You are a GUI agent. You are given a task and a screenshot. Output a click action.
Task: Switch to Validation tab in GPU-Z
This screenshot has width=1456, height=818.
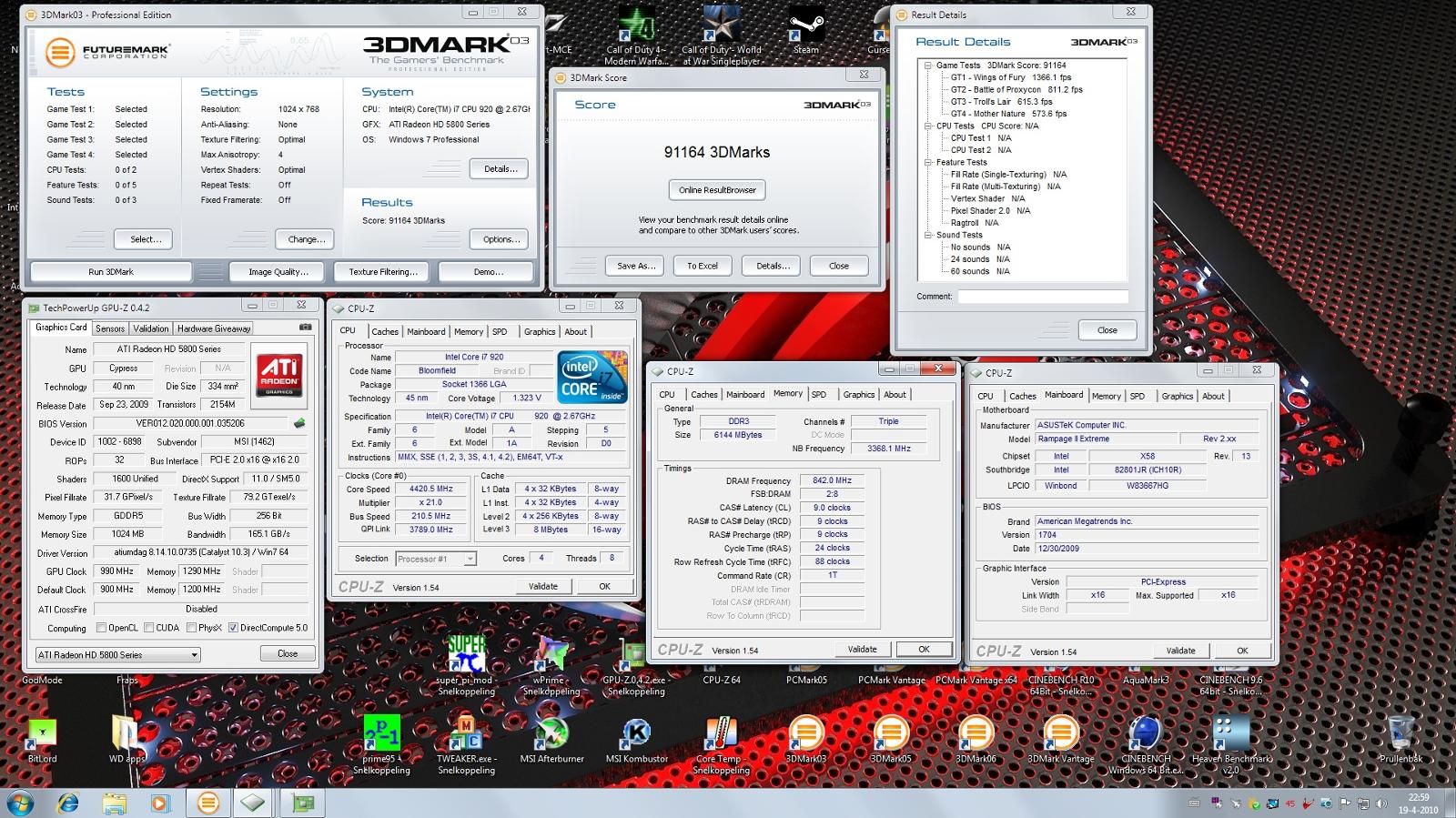[x=151, y=328]
